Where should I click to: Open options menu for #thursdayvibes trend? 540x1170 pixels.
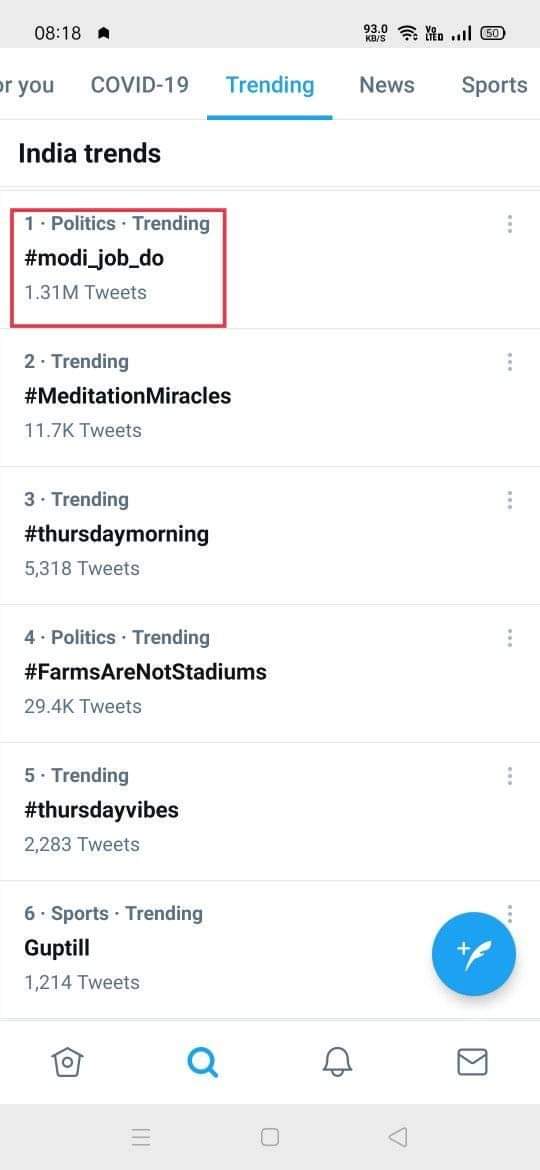tap(509, 776)
